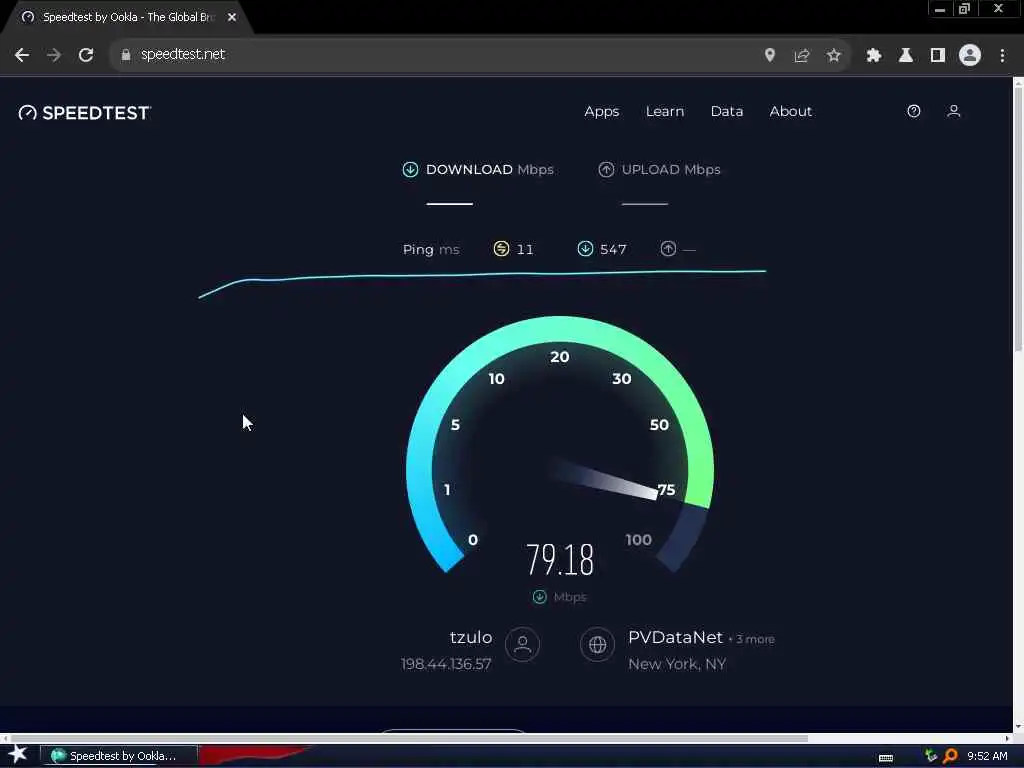Click the 198.44.136.57 IP address

446,664
